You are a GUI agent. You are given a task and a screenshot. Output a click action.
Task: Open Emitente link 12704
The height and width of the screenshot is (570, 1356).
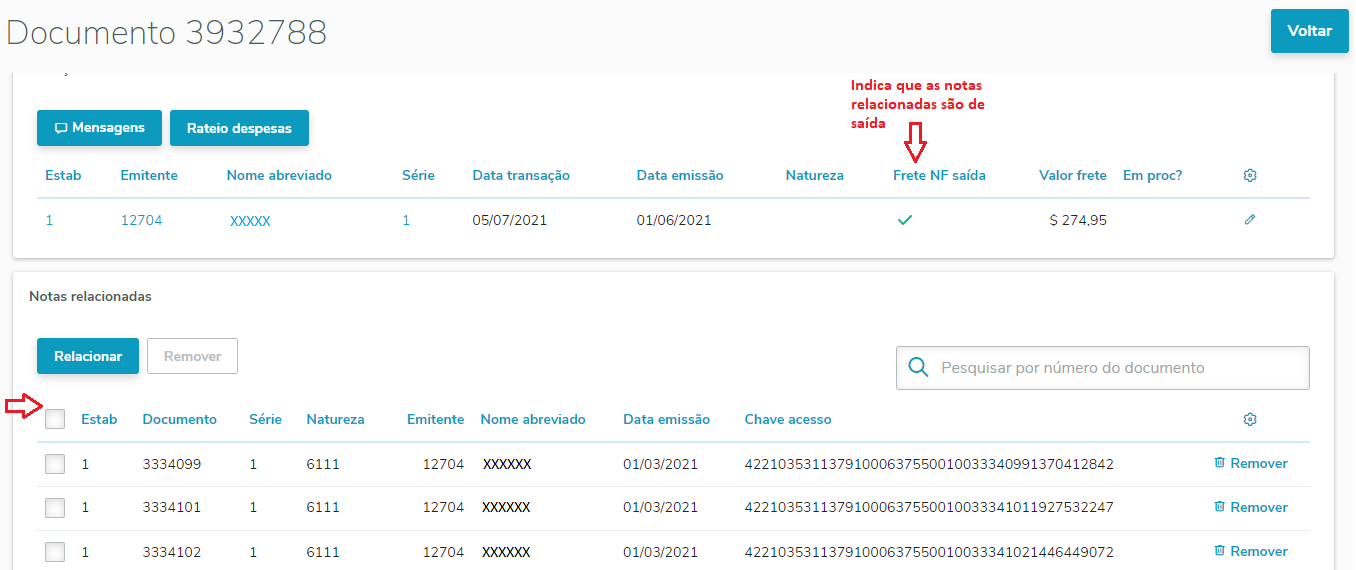(x=141, y=220)
